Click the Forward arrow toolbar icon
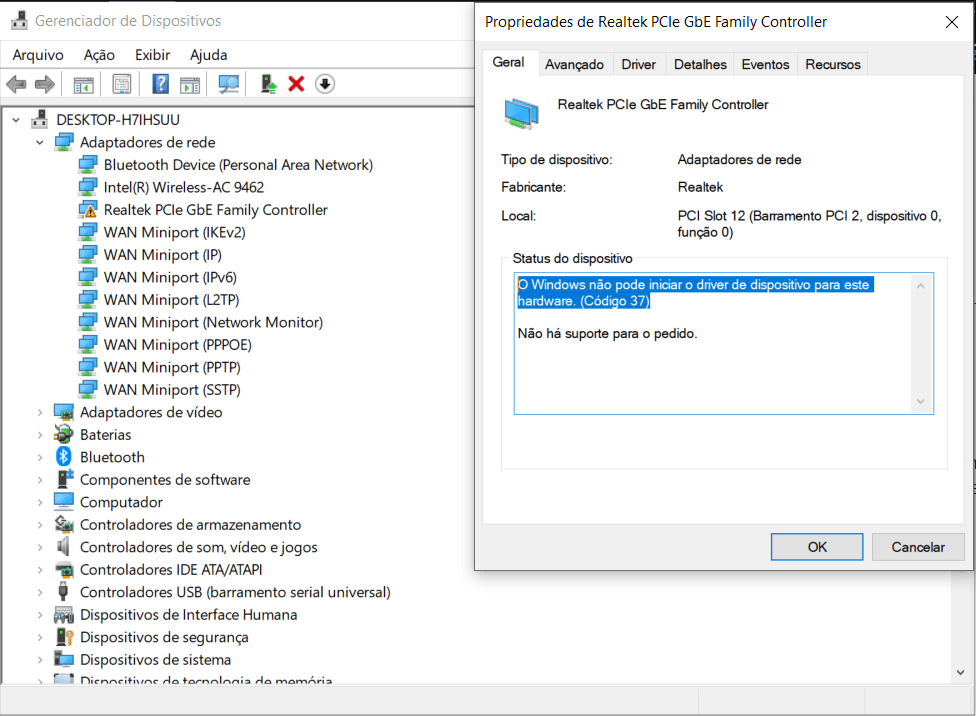Image resolution: width=976 pixels, height=716 pixels. (45, 84)
